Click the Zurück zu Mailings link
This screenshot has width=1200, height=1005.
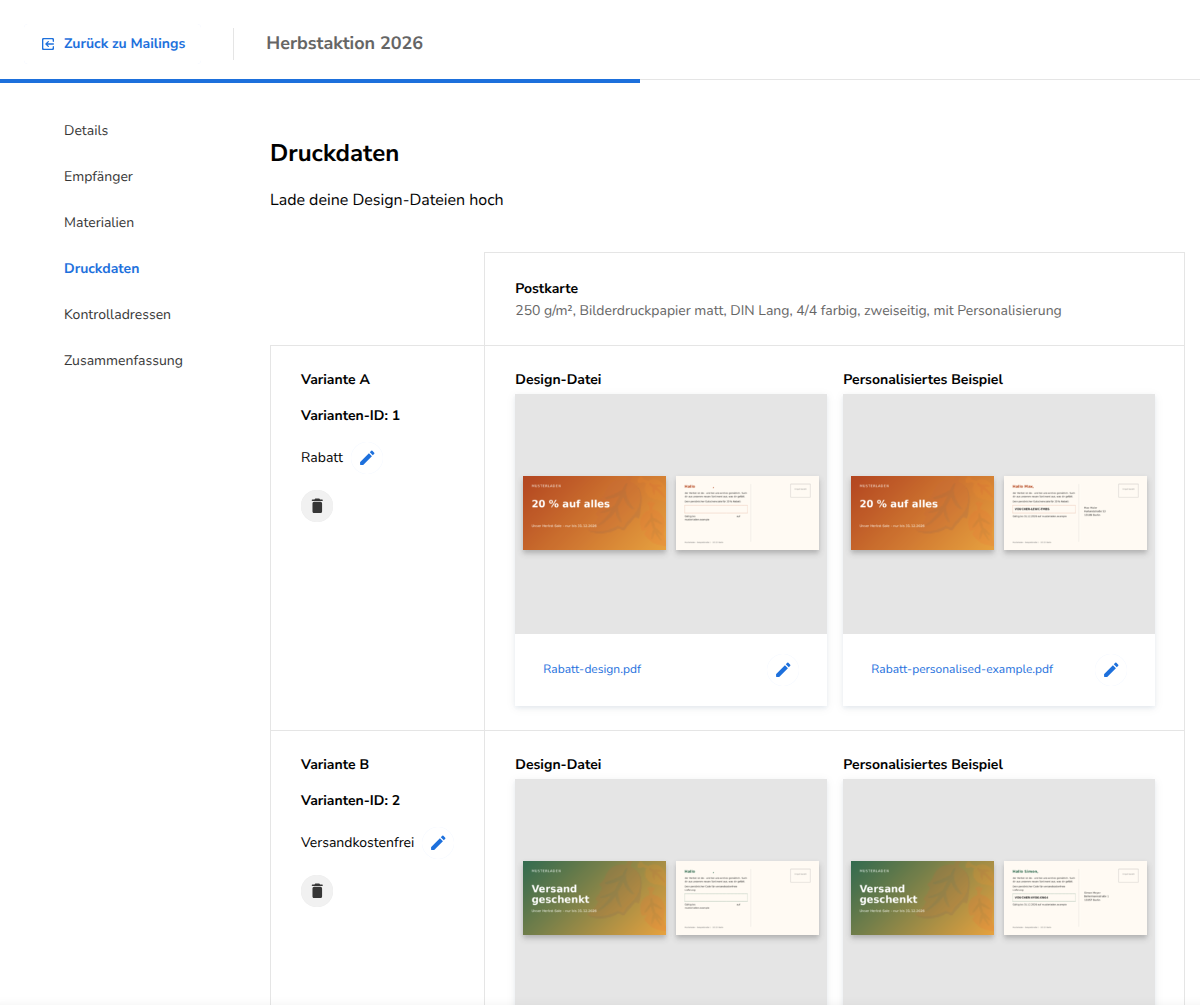pyautogui.click(x=124, y=44)
